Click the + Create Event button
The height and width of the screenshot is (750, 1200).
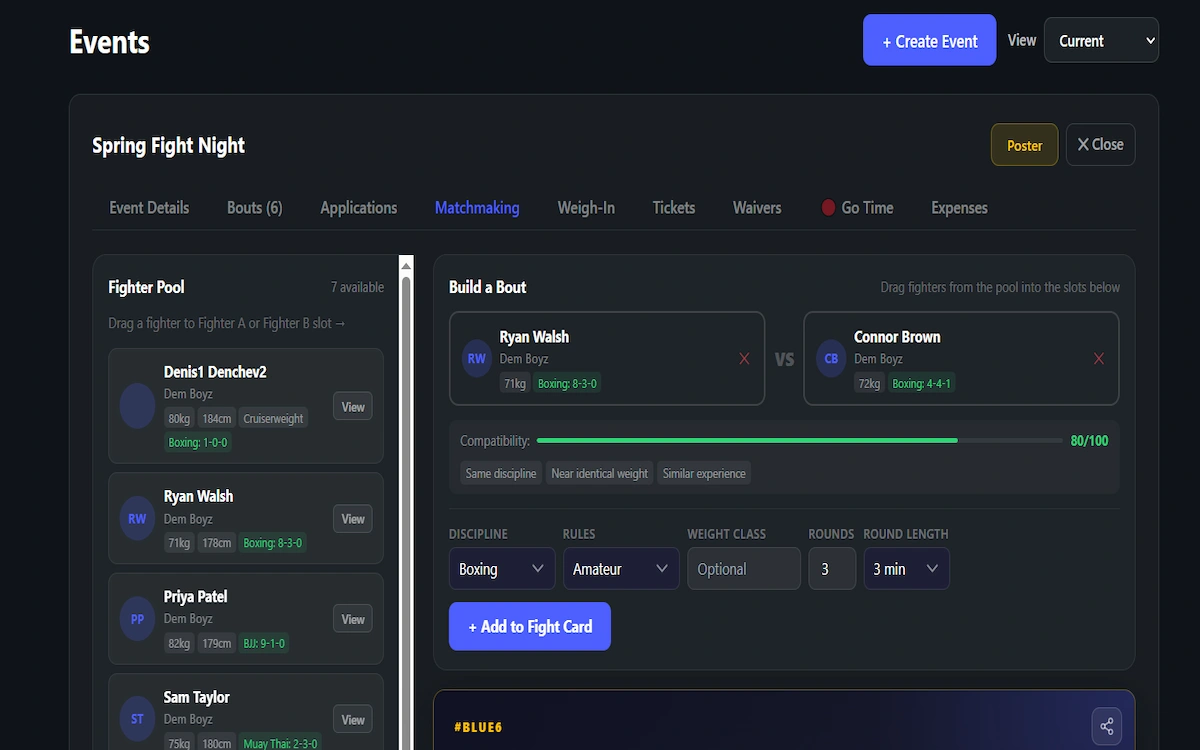tap(929, 40)
